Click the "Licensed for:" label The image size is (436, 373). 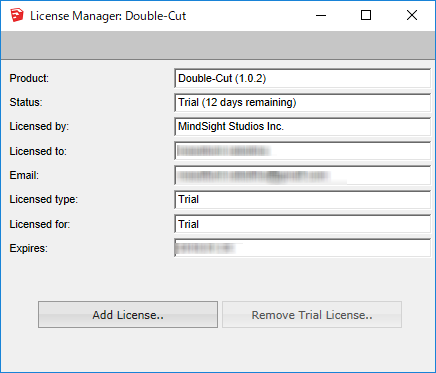[x=40, y=224]
